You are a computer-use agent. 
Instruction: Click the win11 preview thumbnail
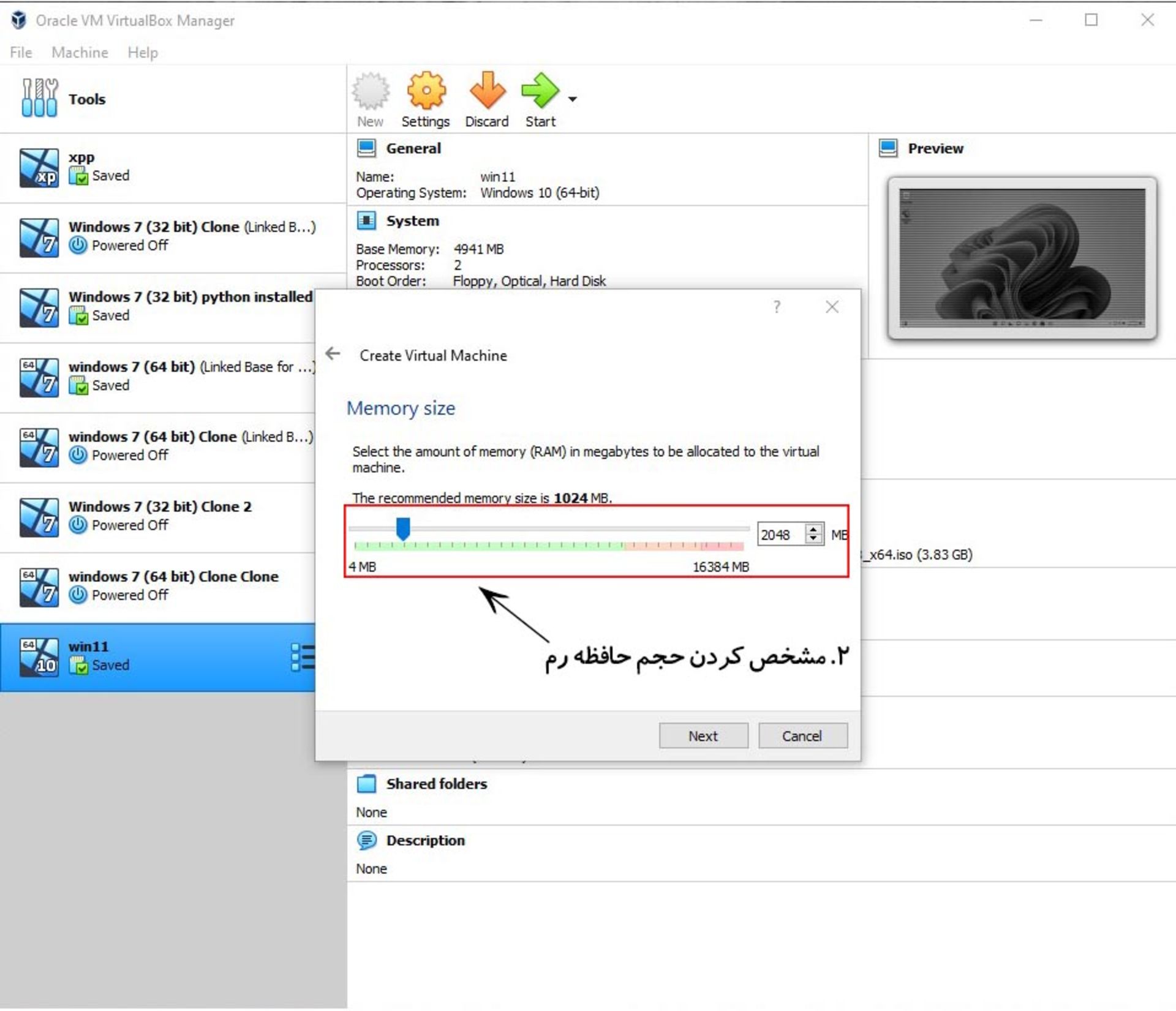1022,258
